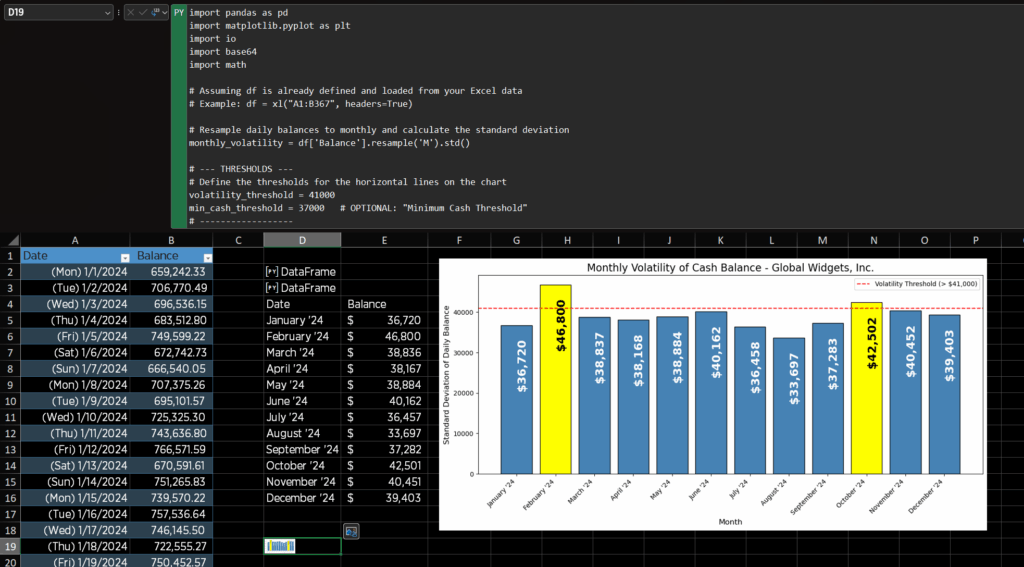This screenshot has height=567, width=1024.
Task: Click the chart image thumbnail in cell D19
Action: [x=280, y=546]
